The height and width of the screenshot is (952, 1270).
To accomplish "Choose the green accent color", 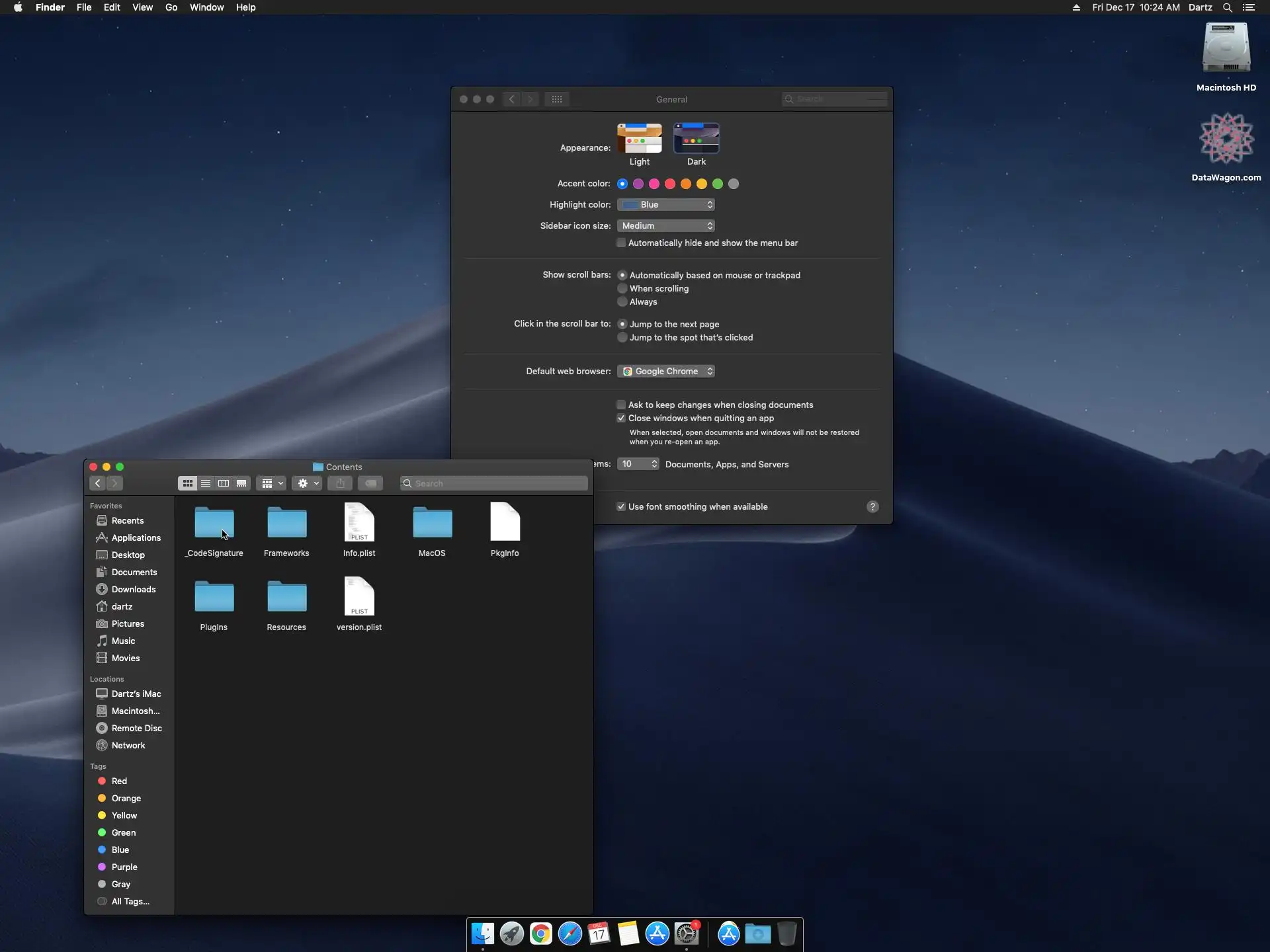I will 718,184.
